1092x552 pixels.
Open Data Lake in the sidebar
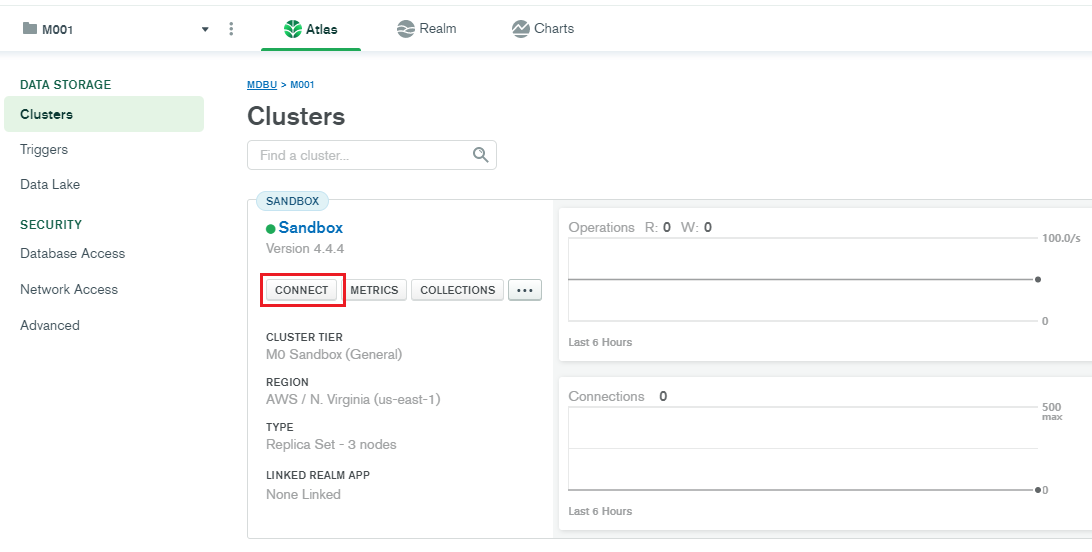(50, 184)
